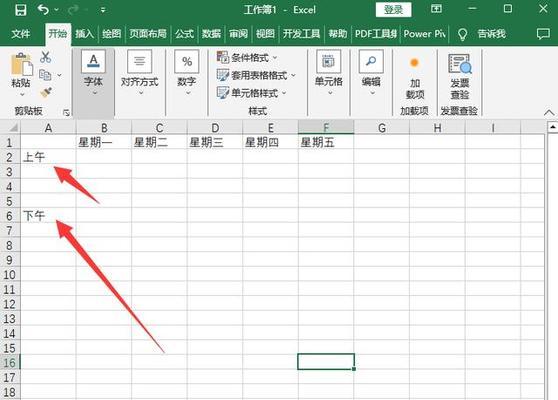Click the 加载项 add-ins icon
558x400 pixels.
(414, 63)
